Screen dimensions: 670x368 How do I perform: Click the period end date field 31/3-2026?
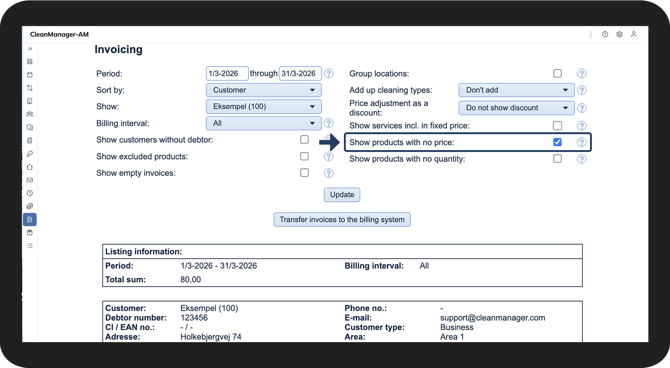pos(300,74)
